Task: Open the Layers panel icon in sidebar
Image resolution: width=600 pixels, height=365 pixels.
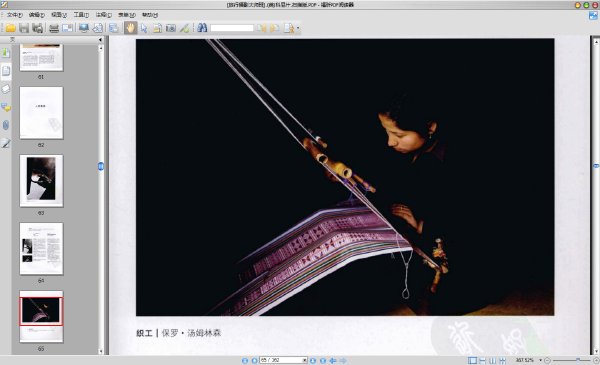Action: pos(6,89)
